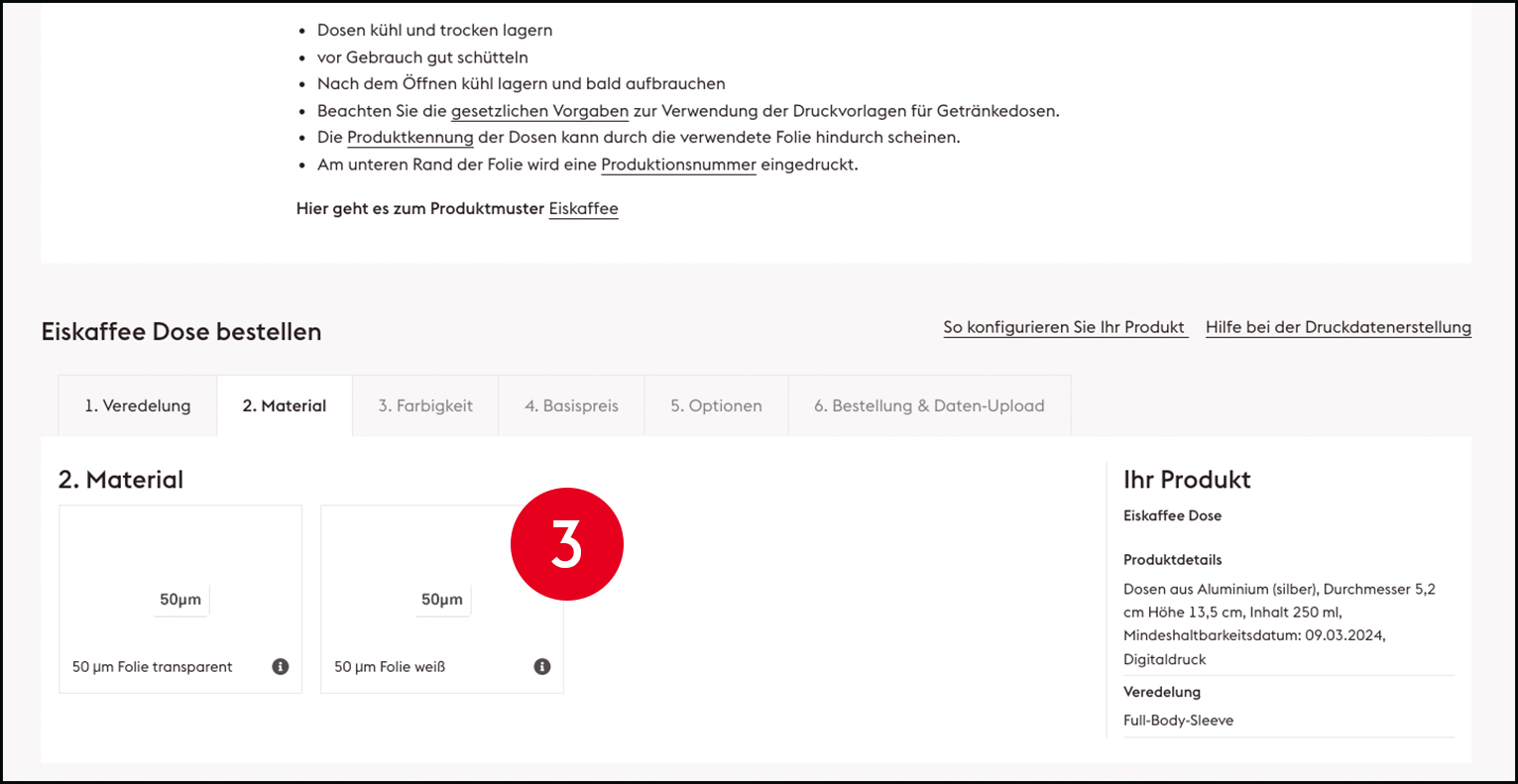
Task: Choose the "50 µm Folie weiß" label
Action: click(x=390, y=667)
